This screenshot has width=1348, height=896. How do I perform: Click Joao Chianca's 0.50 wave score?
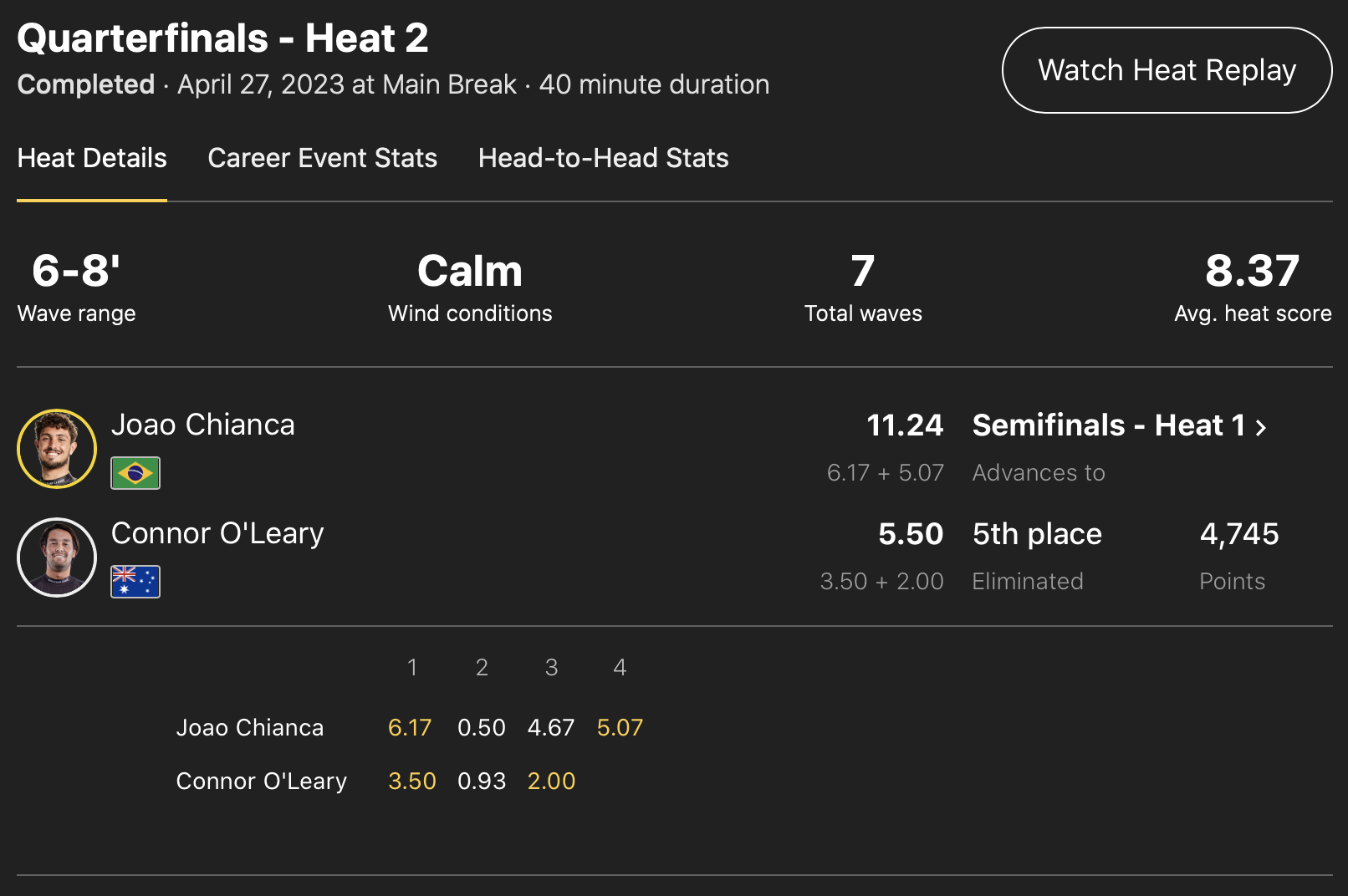(x=481, y=728)
